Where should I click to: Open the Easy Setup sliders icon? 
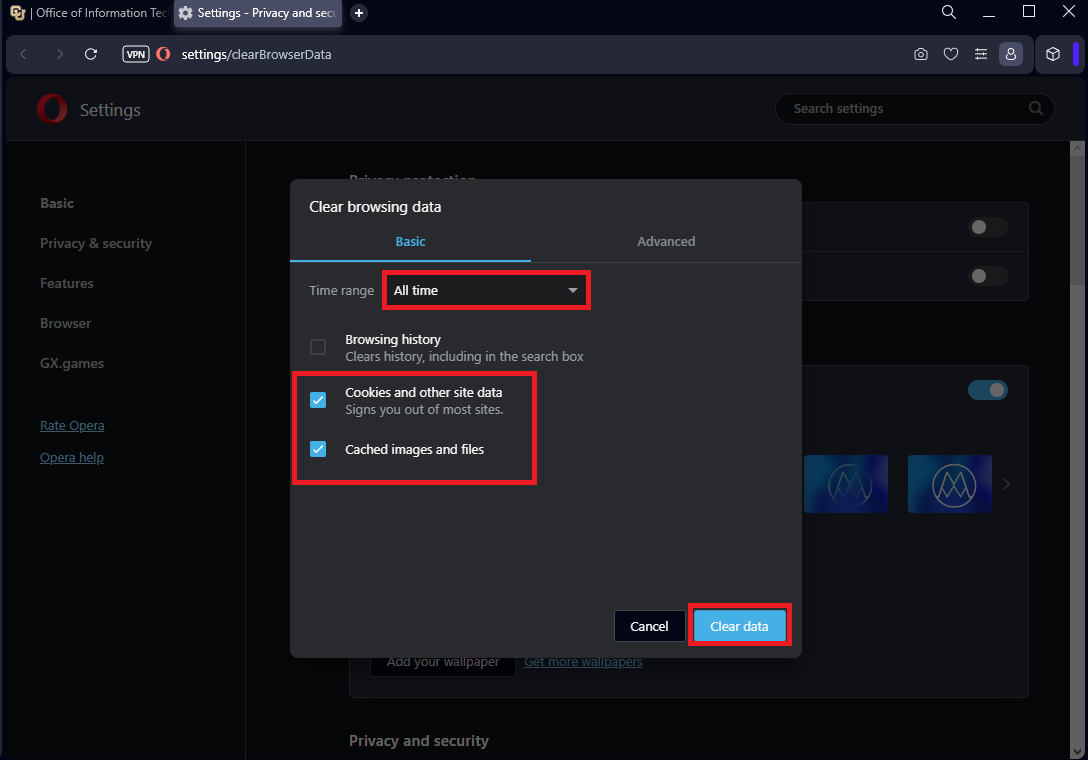click(981, 54)
